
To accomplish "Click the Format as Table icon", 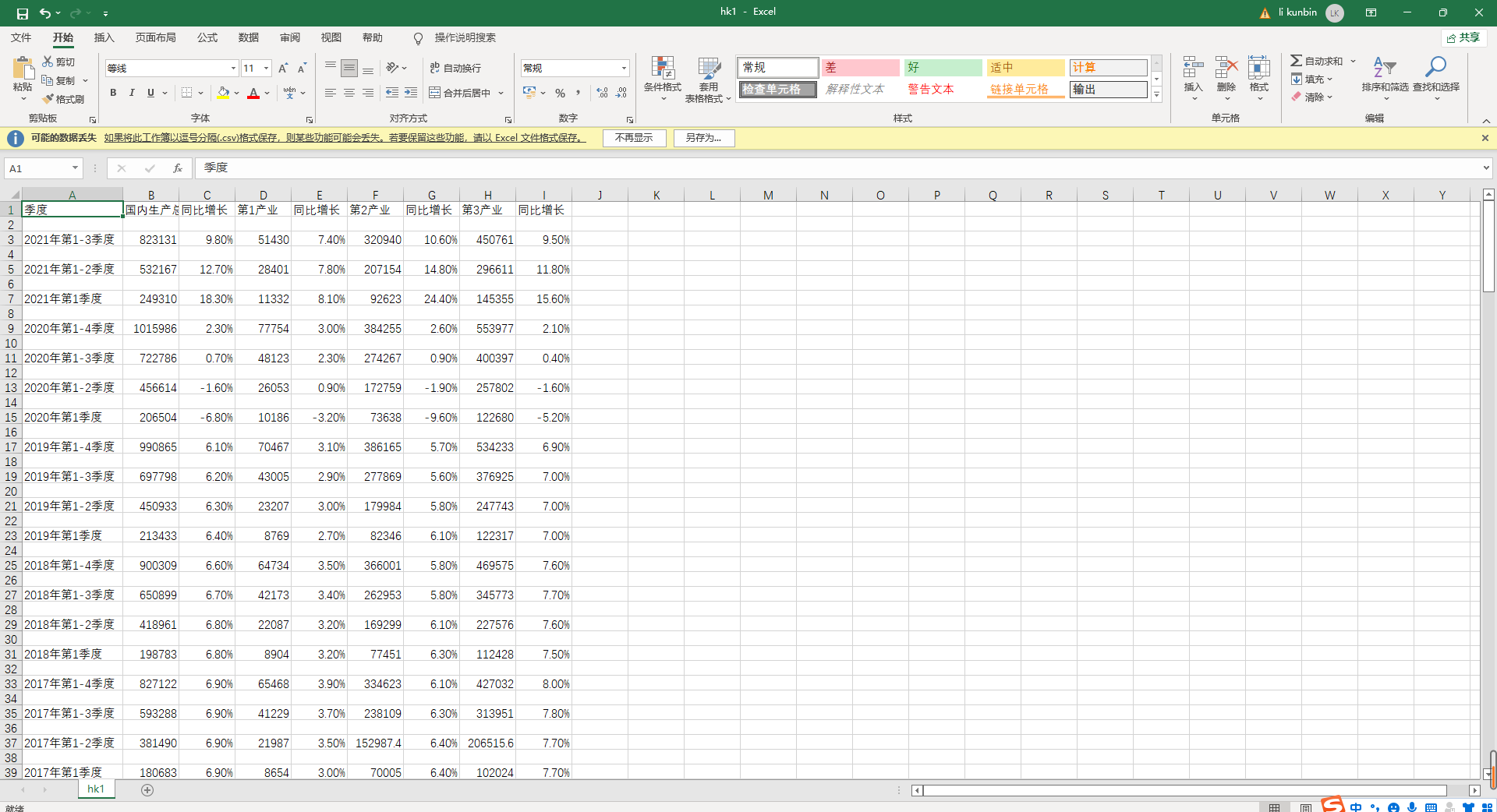I will tap(709, 68).
